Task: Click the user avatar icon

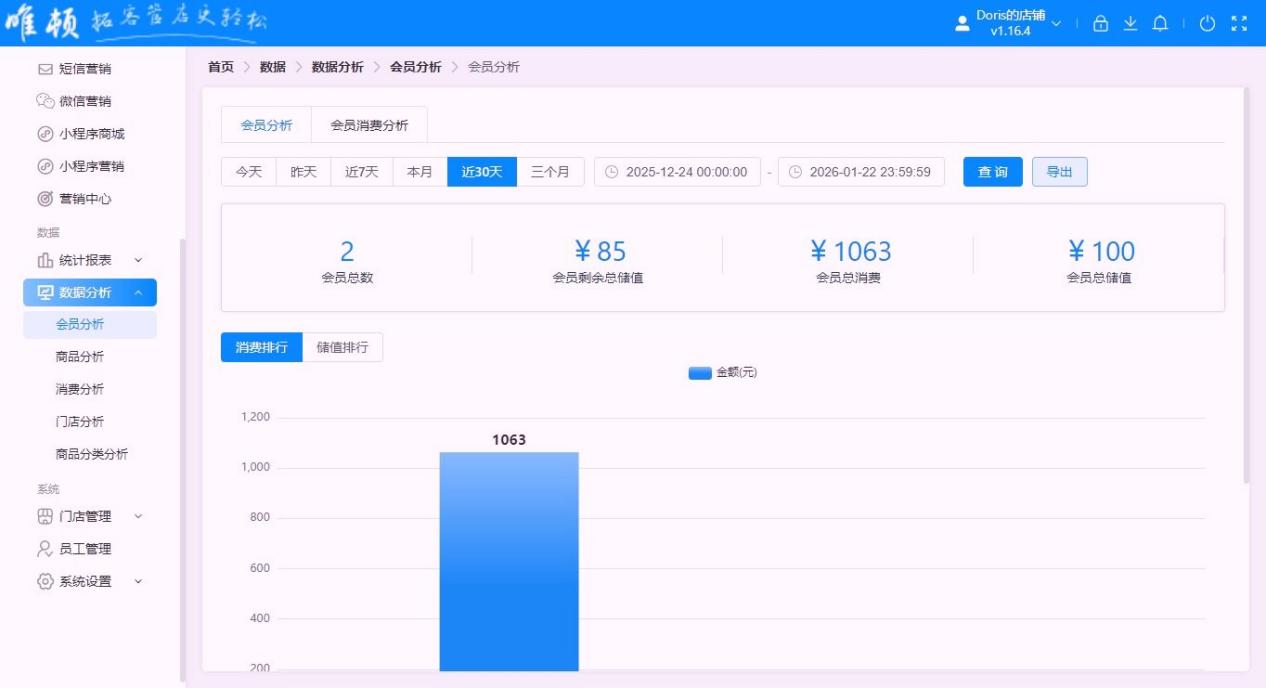Action: click(x=962, y=24)
